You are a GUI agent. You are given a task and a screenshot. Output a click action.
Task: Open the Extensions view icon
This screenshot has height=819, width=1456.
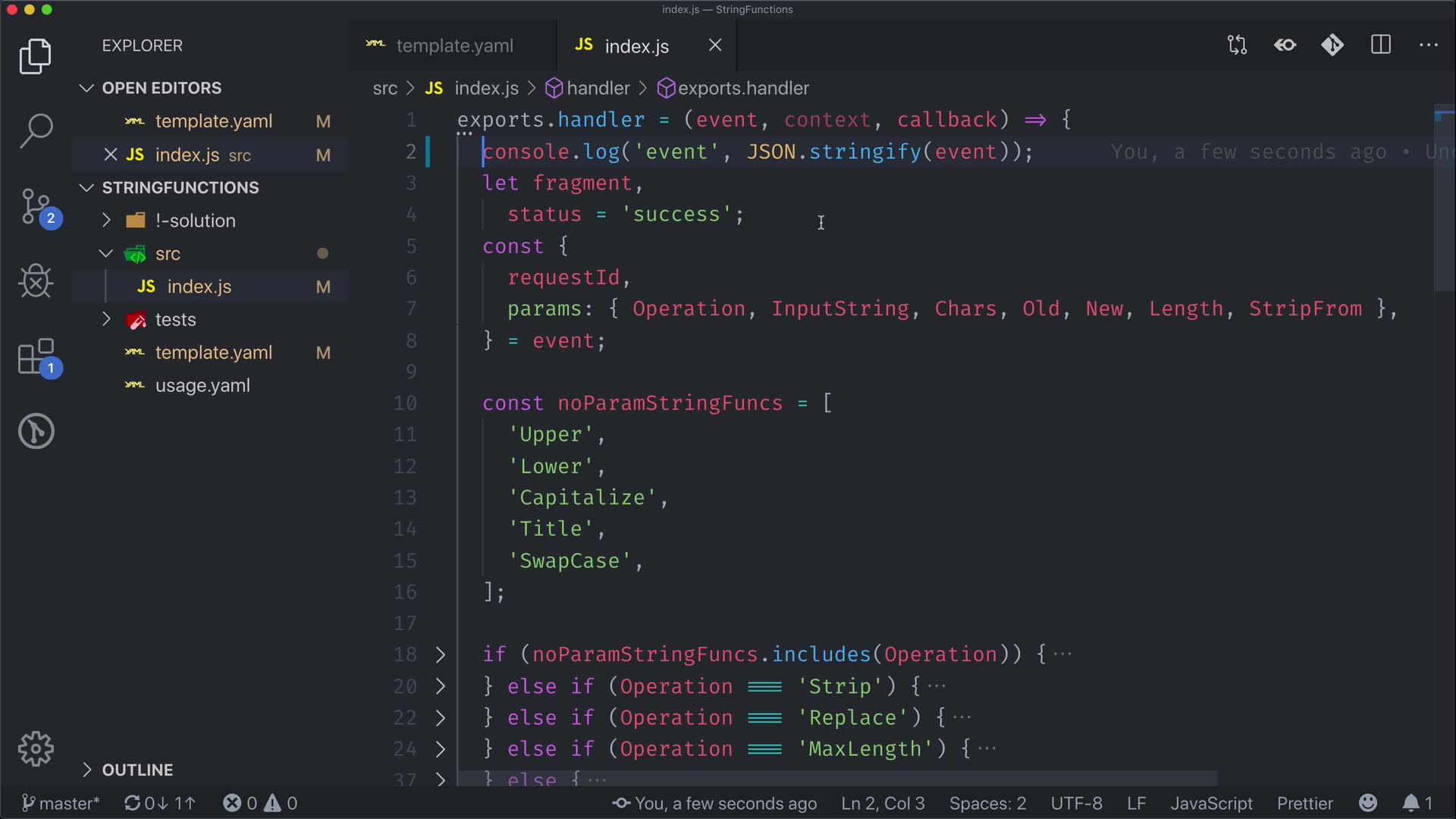tap(36, 356)
